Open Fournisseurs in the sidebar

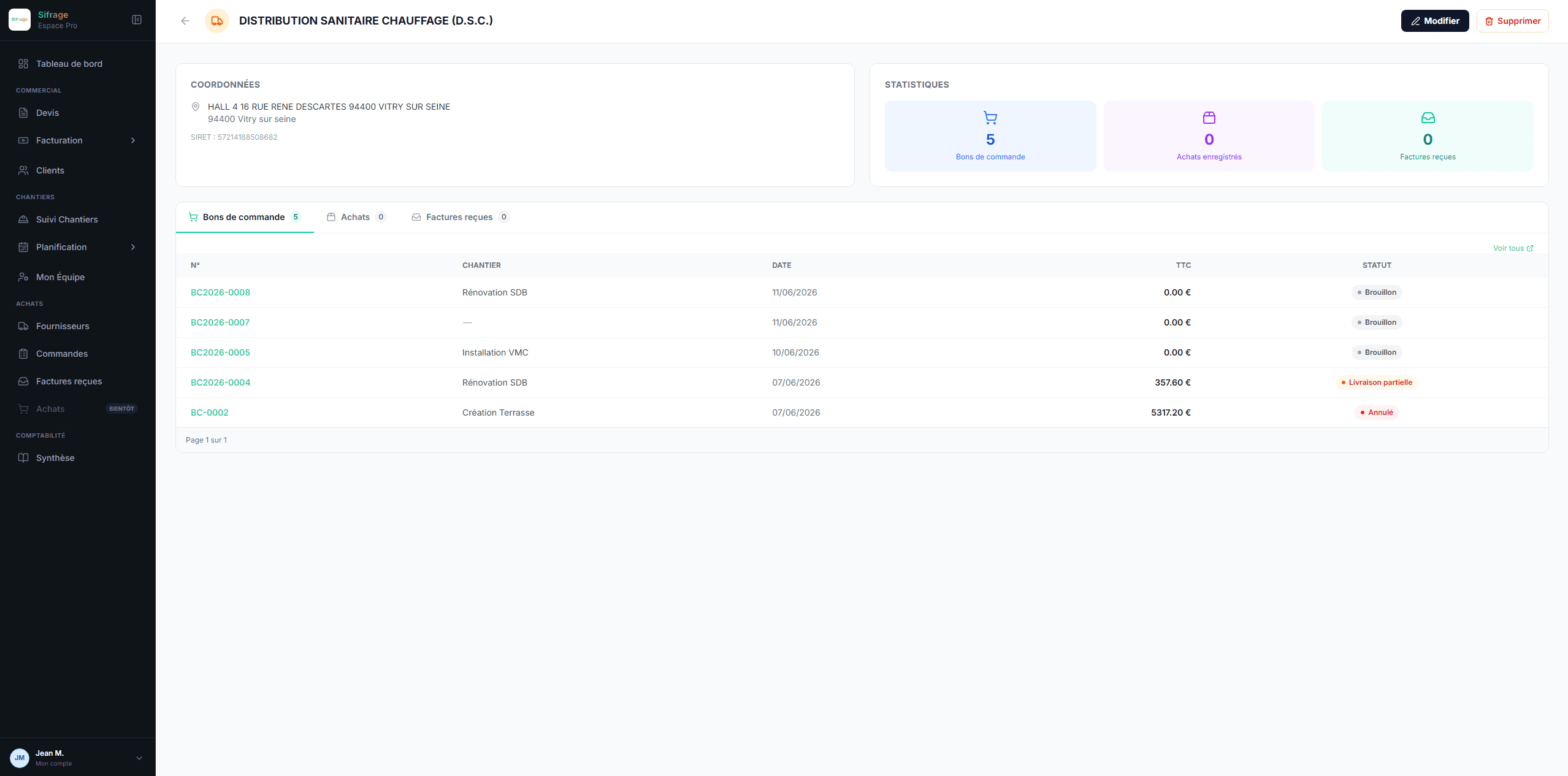[x=77, y=326]
